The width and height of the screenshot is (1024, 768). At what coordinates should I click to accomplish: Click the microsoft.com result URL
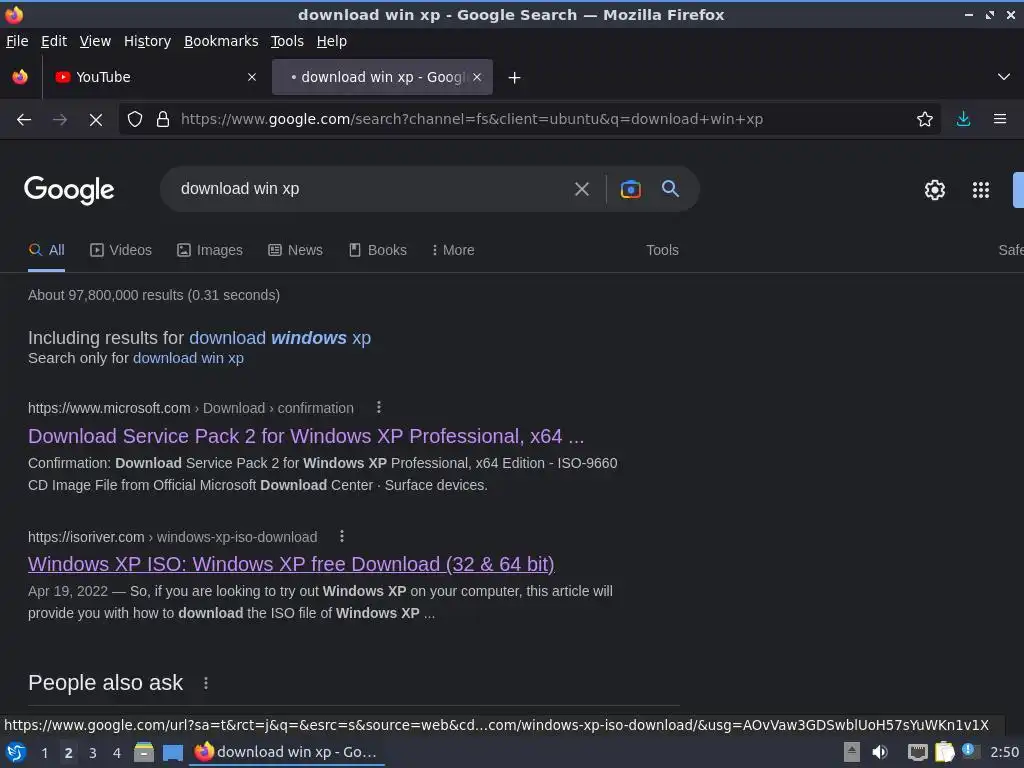[x=191, y=408]
